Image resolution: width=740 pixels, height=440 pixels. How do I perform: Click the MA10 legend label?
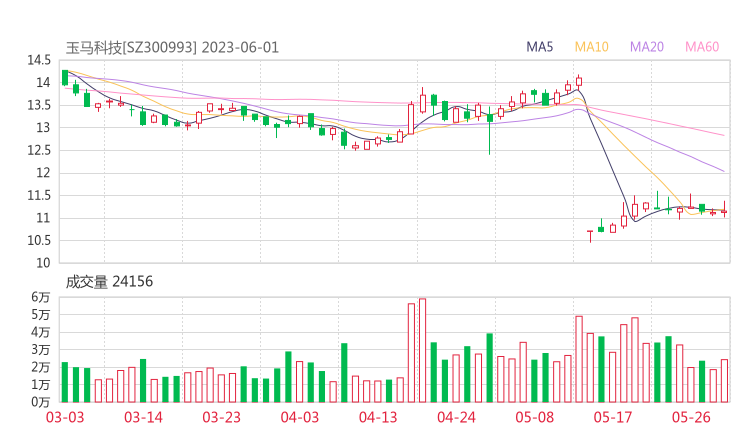click(591, 47)
